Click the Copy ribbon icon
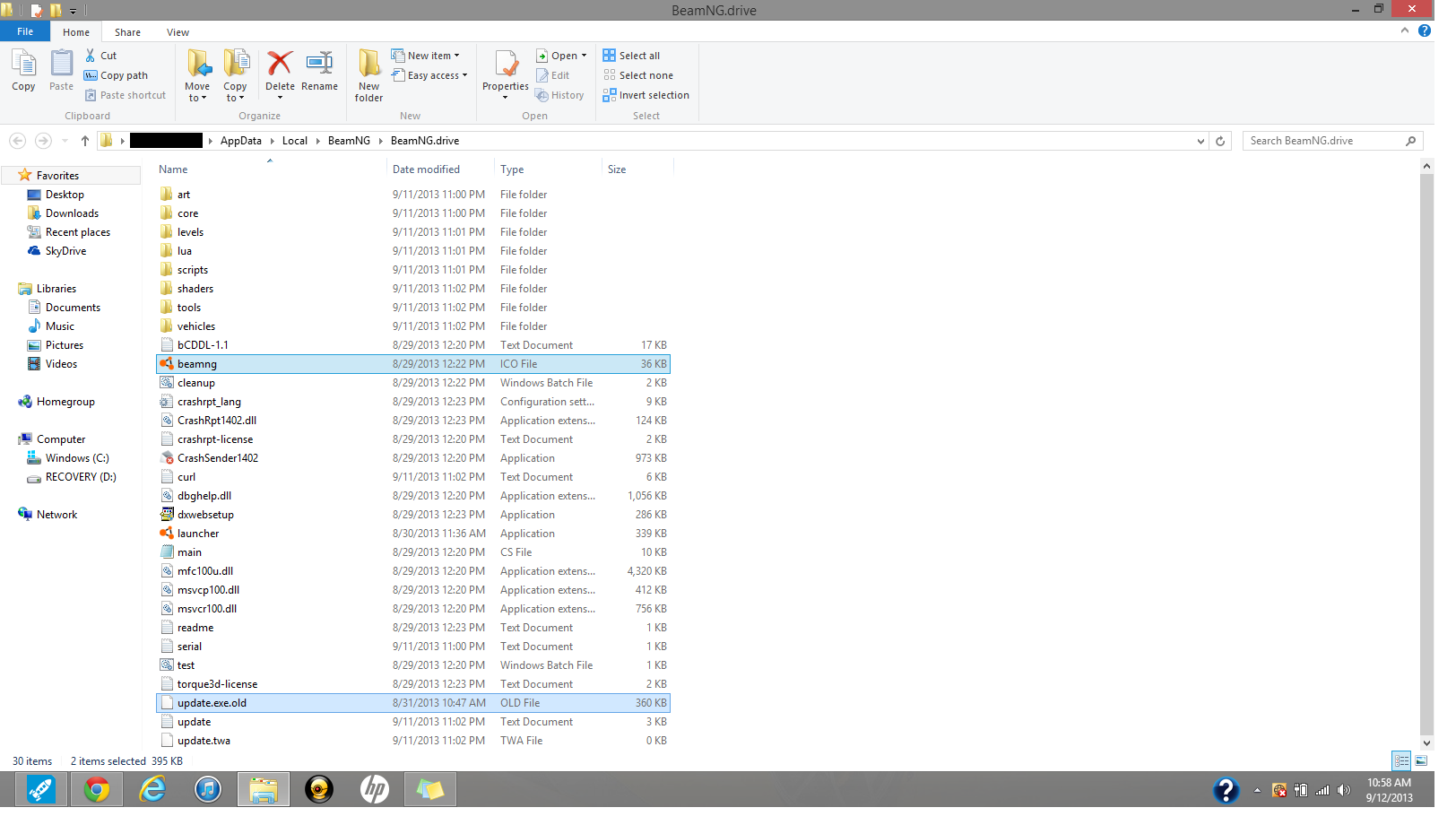Screen dimensions: 1456x825 coord(23,71)
